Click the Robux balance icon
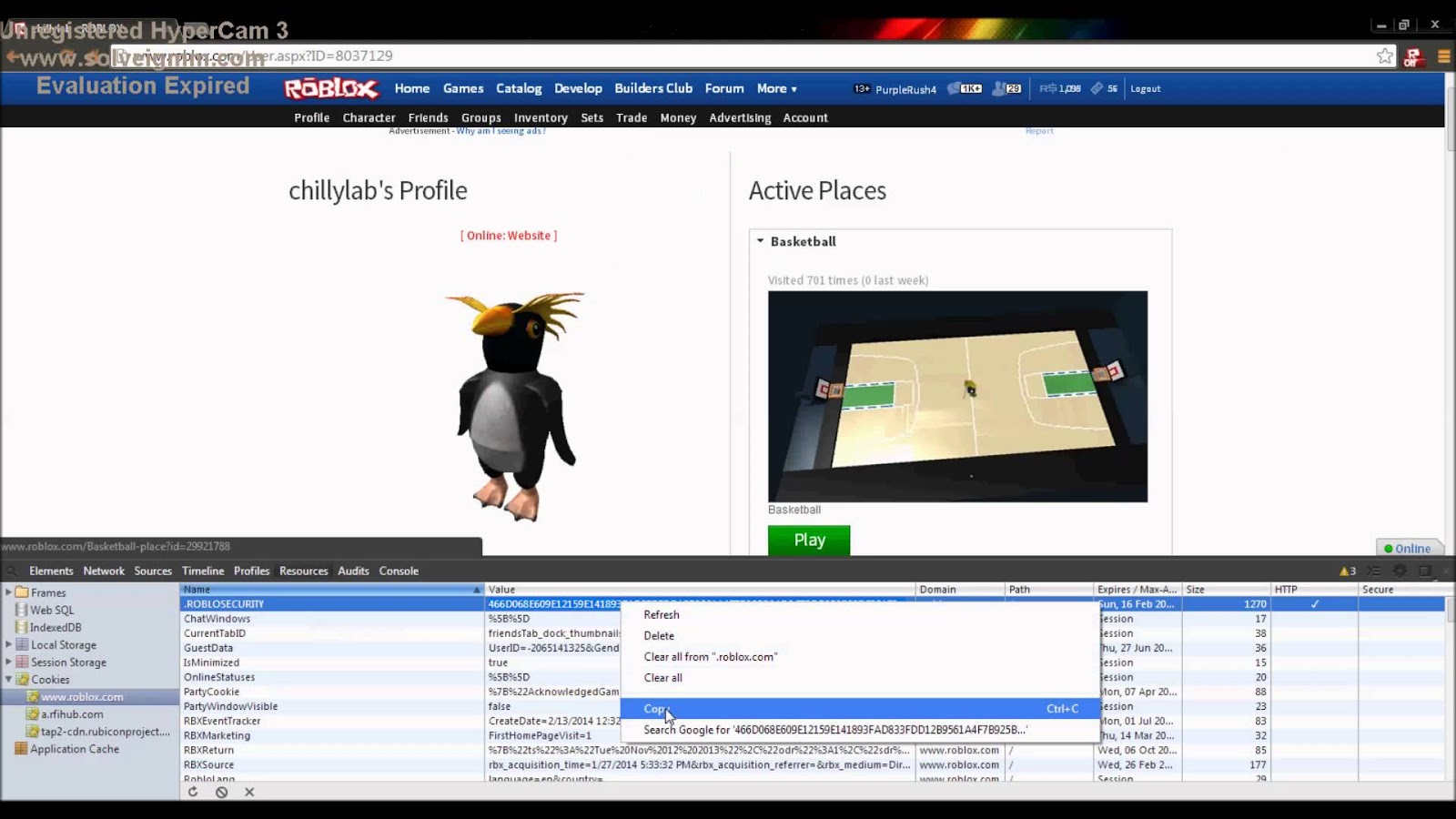The height and width of the screenshot is (819, 1456). coord(1047,88)
